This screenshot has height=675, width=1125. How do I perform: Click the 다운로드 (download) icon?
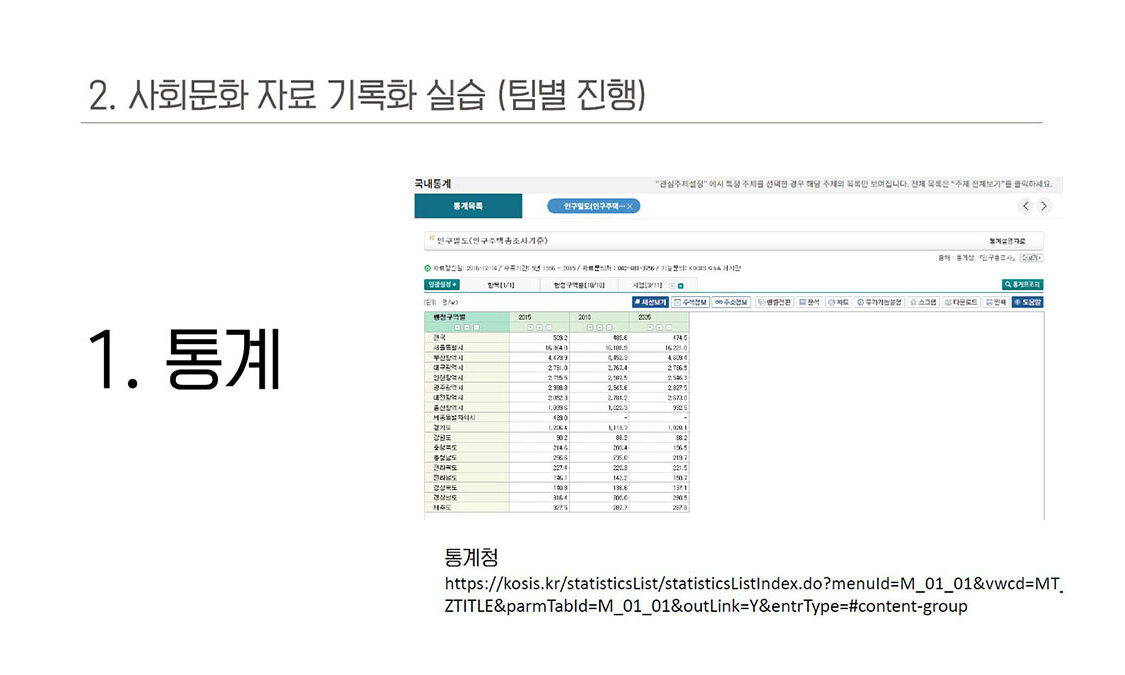tap(961, 304)
